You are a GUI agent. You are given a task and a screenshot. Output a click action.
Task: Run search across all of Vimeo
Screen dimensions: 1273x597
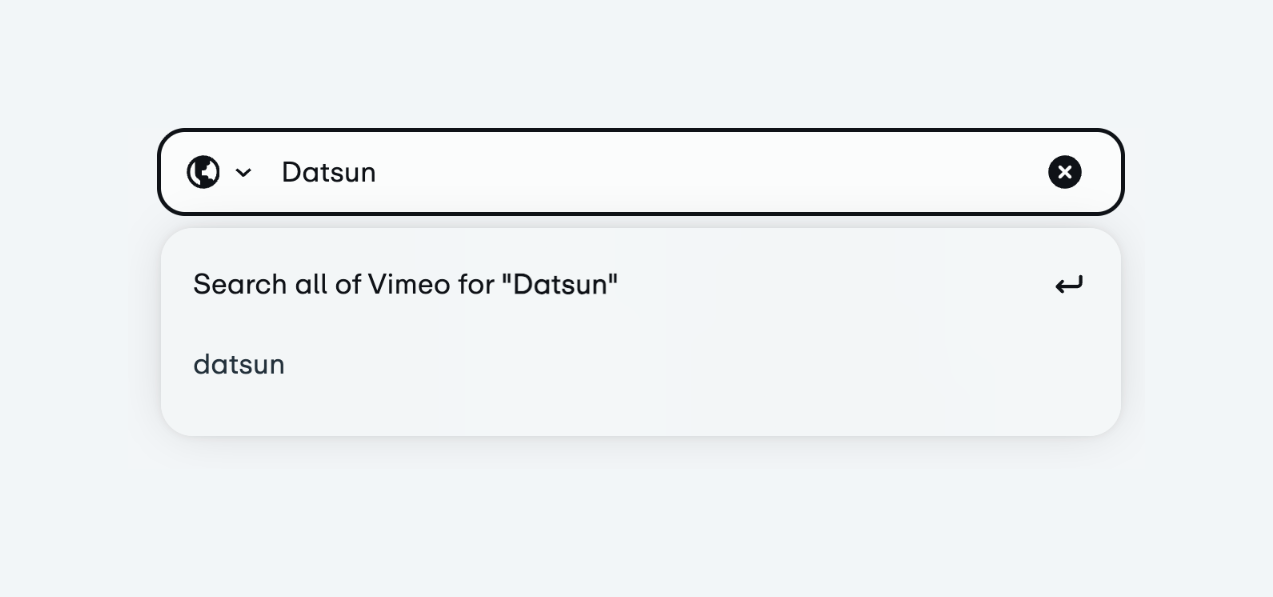point(405,285)
